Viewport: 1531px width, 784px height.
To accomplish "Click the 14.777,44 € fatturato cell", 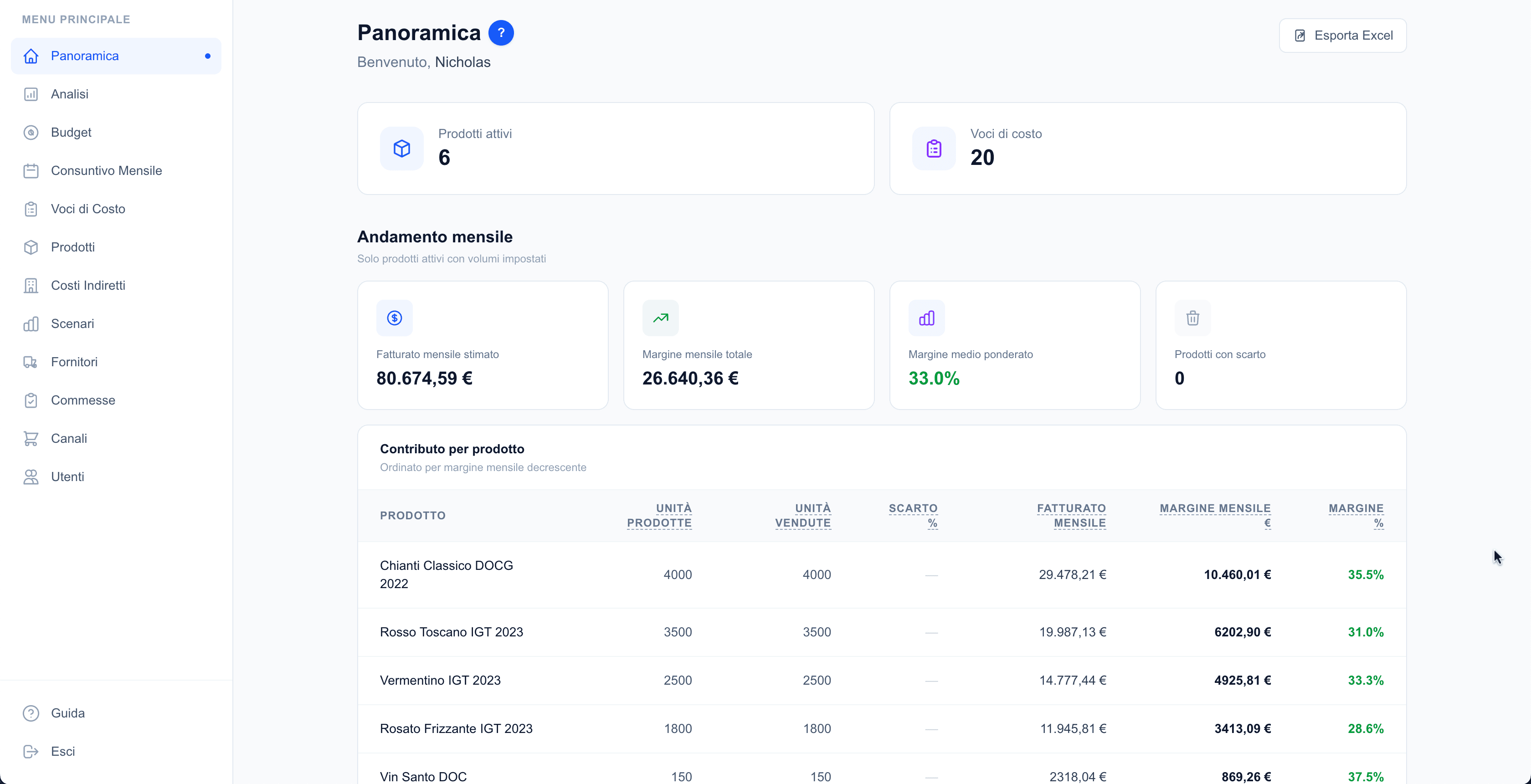I will click(x=1072, y=681).
